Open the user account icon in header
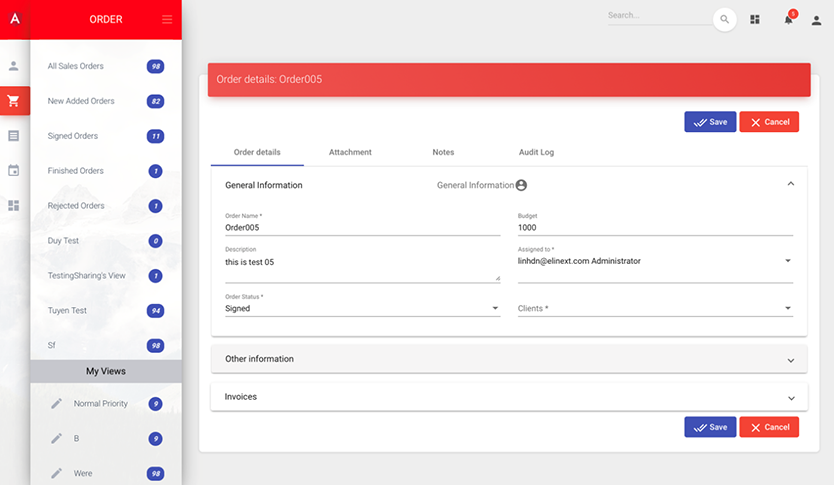This screenshot has height=485, width=834. coord(816,20)
